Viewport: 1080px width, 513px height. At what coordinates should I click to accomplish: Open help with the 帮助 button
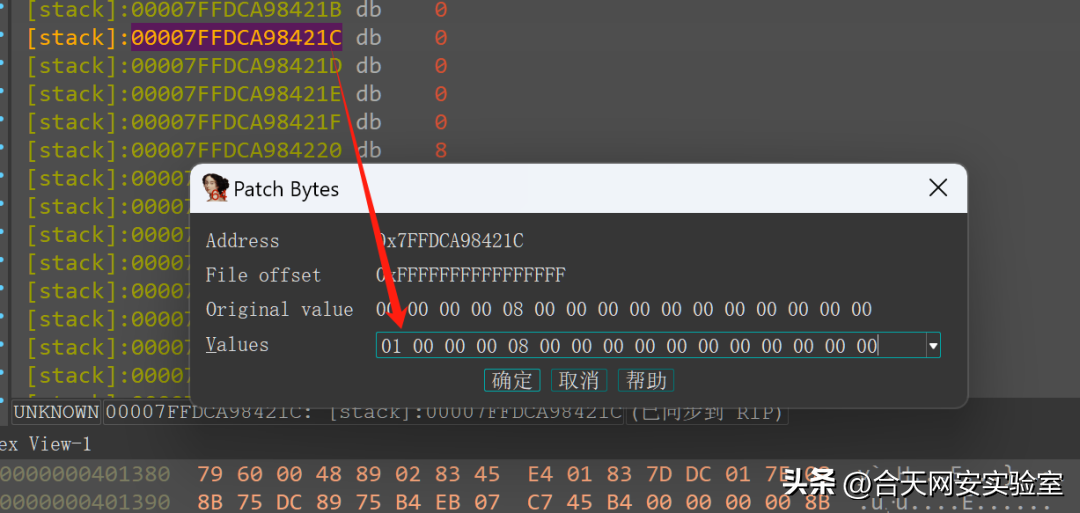[x=646, y=381]
